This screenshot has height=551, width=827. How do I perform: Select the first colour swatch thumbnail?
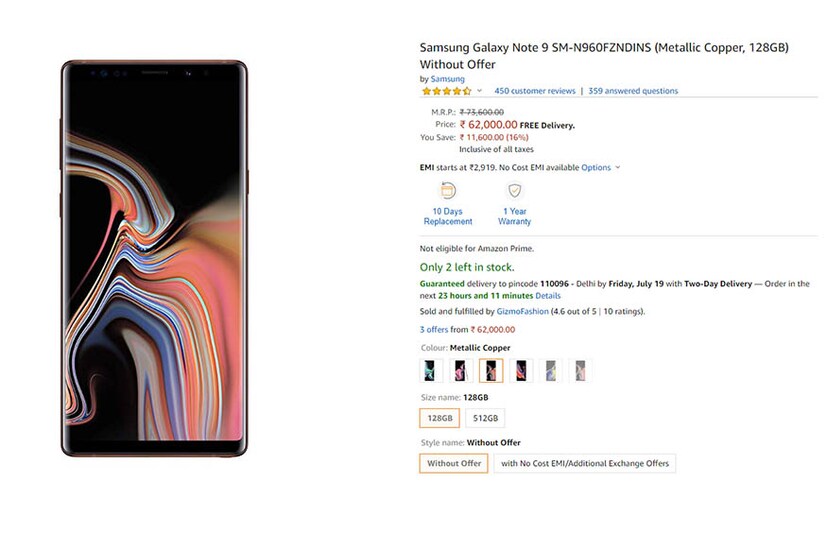coord(430,371)
